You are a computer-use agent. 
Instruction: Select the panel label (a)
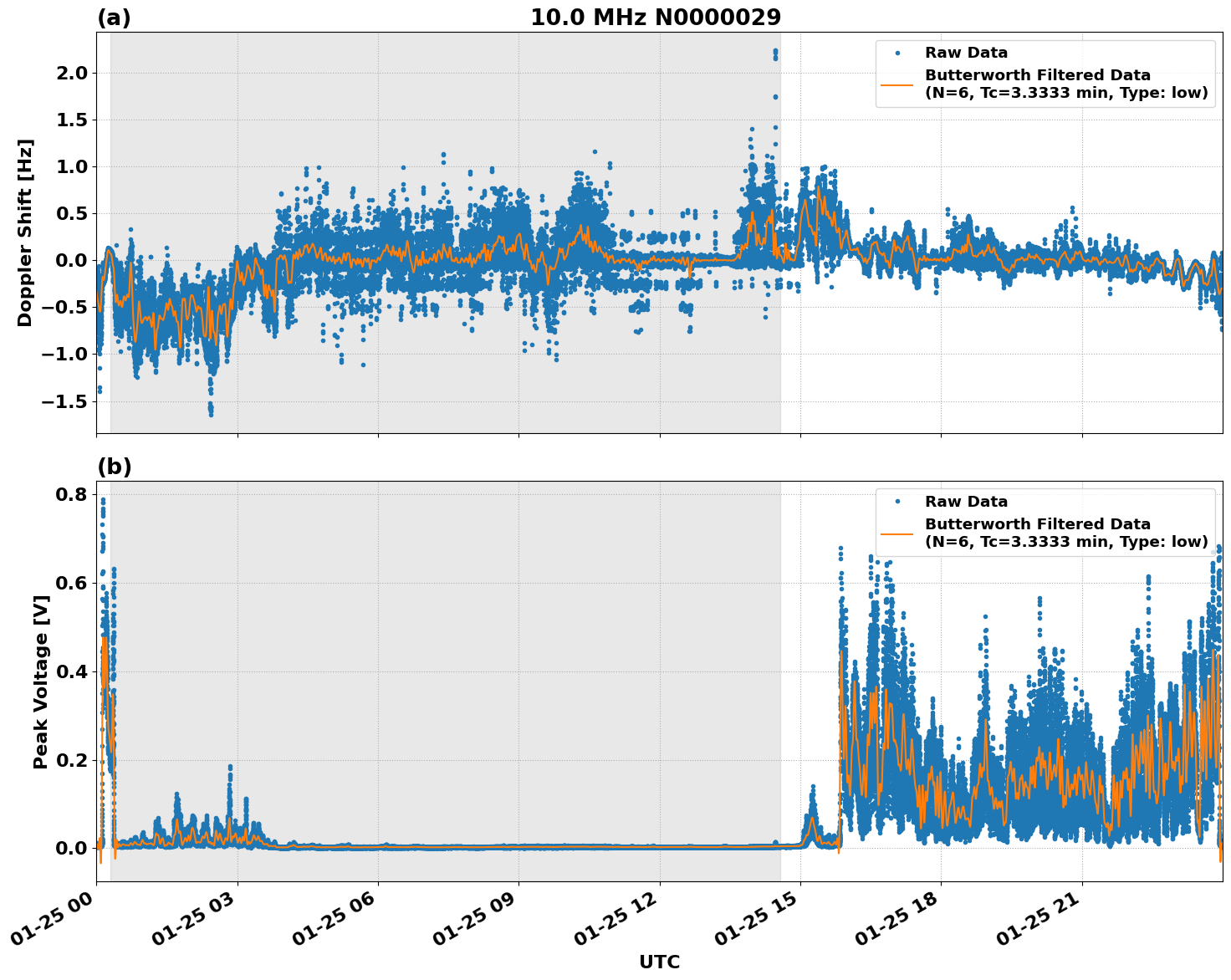point(114,15)
